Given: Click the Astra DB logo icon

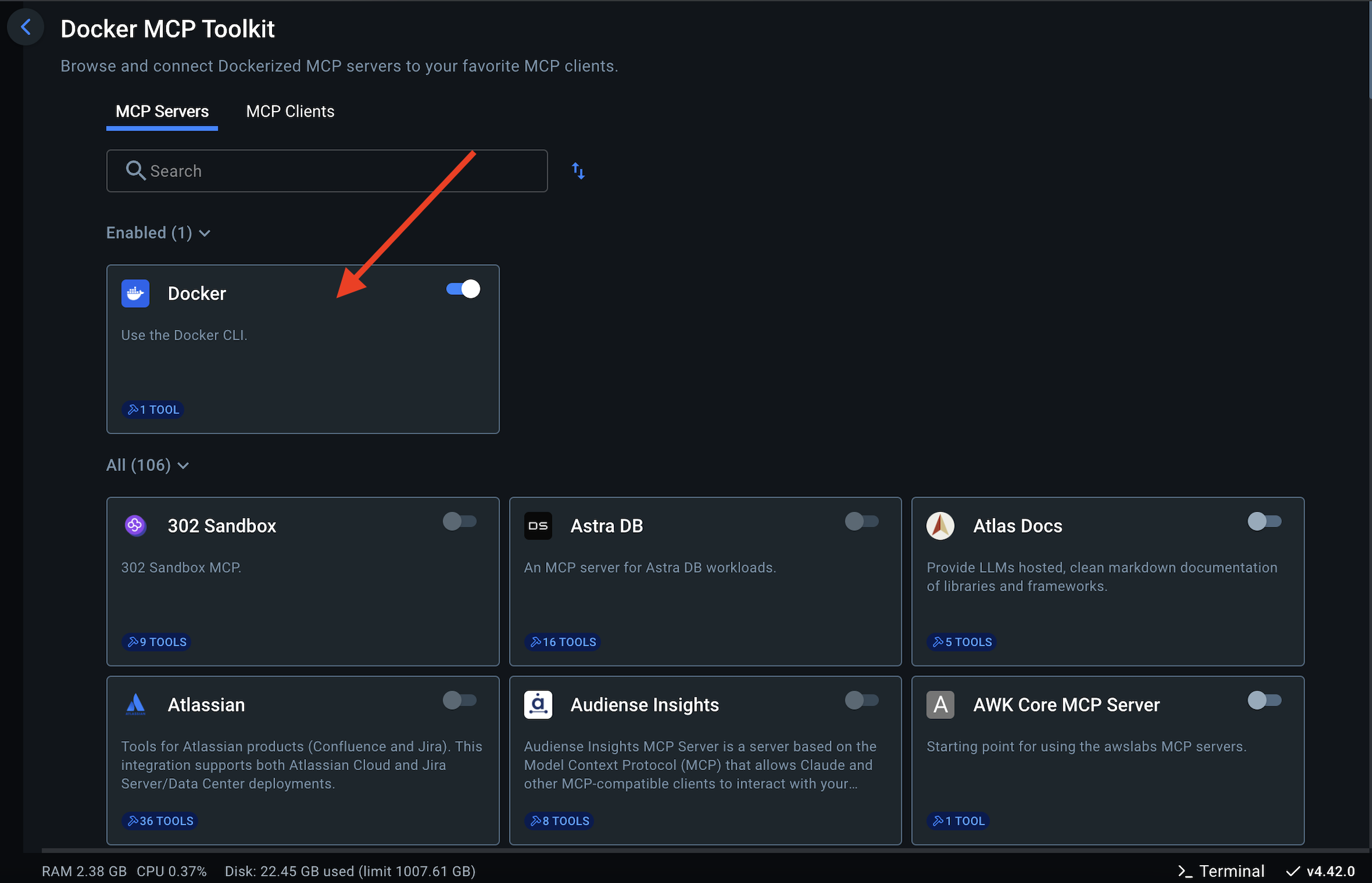Looking at the screenshot, I should point(538,525).
